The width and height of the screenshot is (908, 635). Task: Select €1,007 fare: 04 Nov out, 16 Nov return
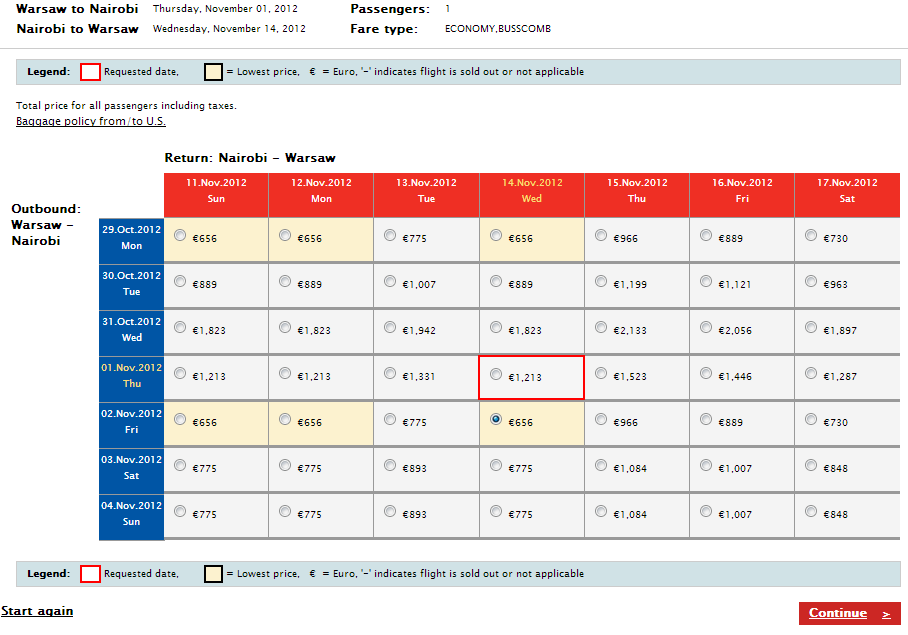tap(706, 511)
